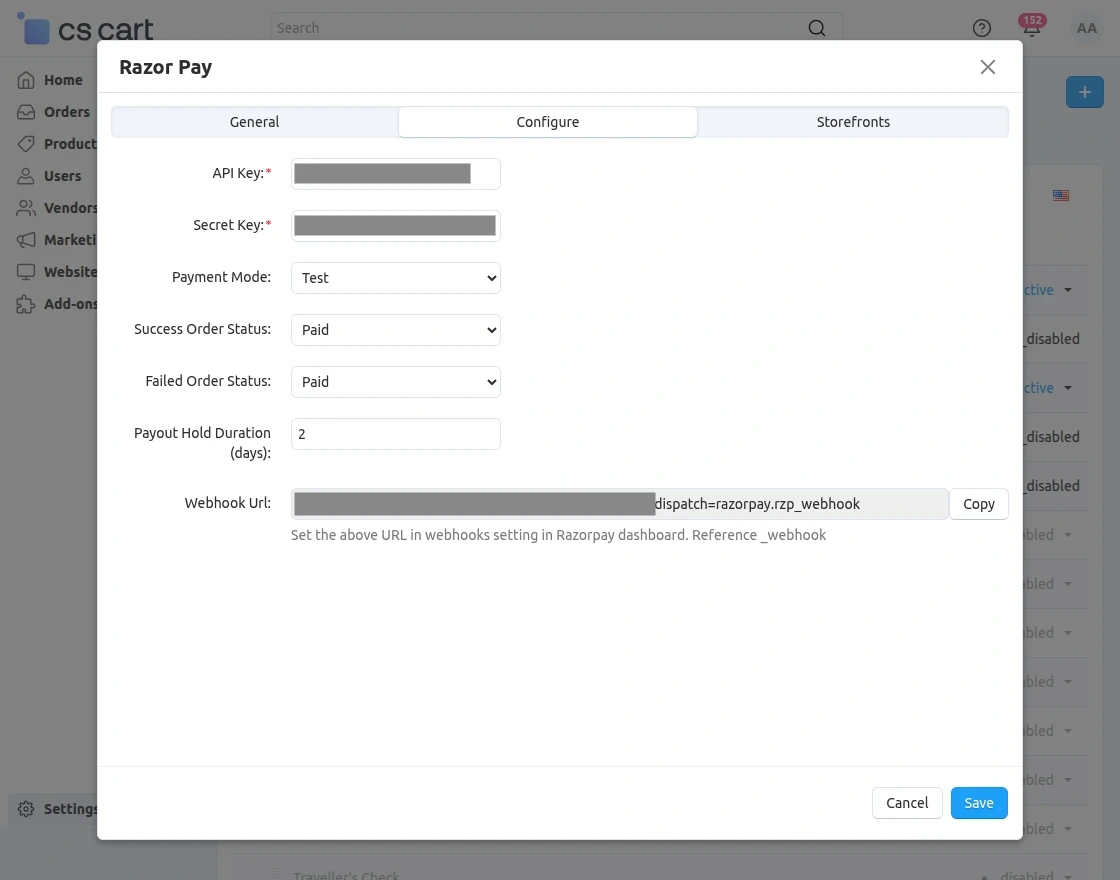Switch to the General tab
Image resolution: width=1120 pixels, height=880 pixels.
(x=254, y=121)
